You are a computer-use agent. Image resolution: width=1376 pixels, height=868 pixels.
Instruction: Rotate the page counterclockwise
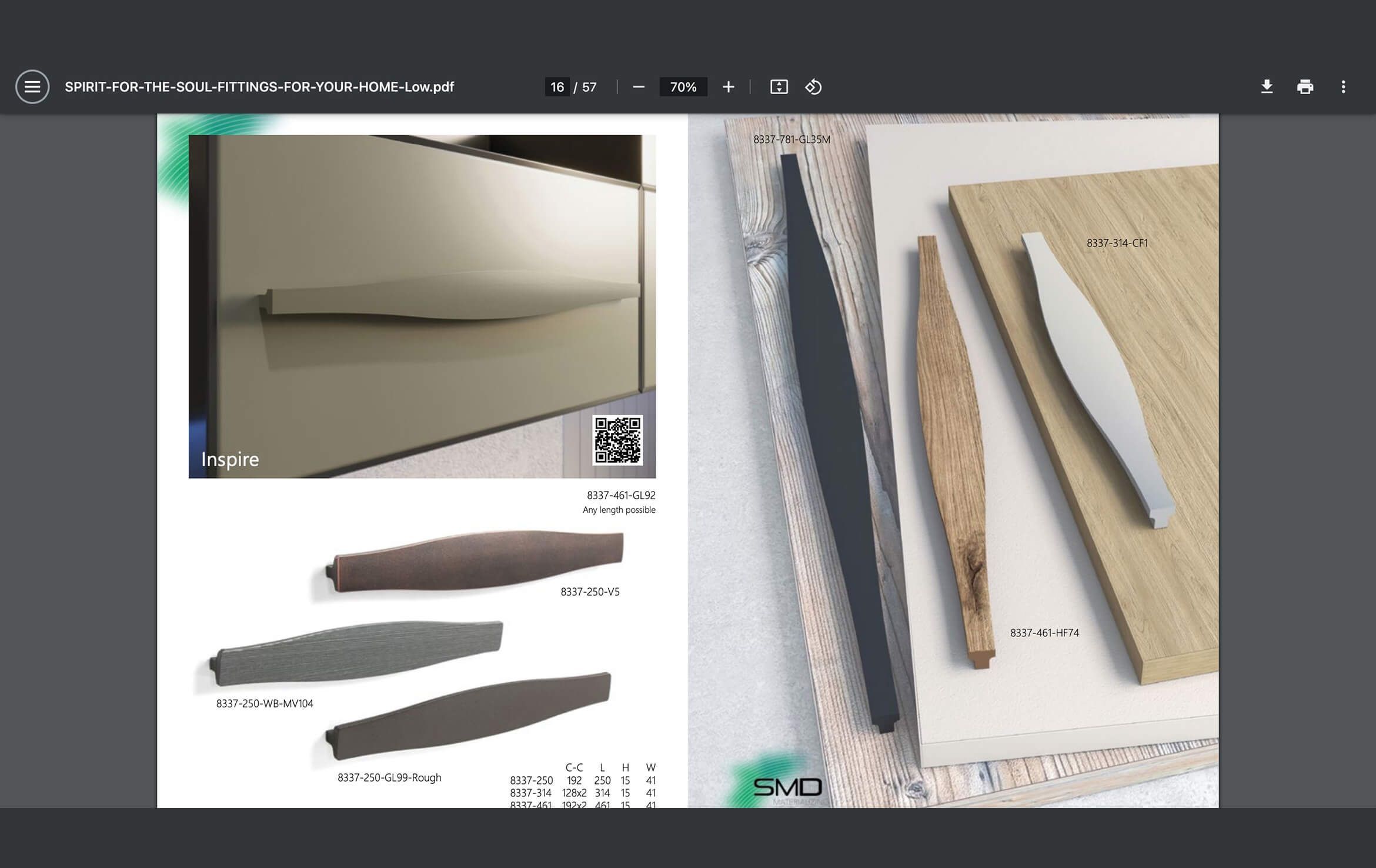pos(814,86)
